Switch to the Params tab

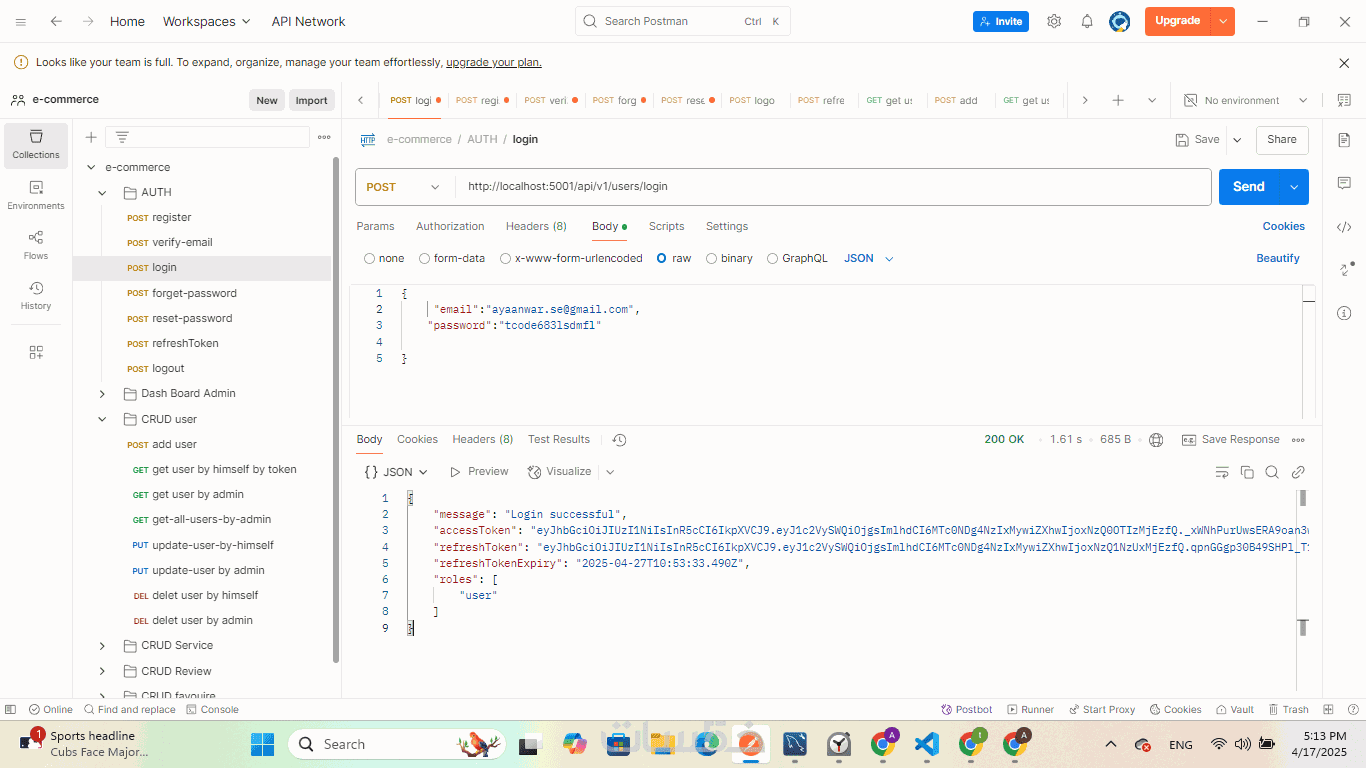tap(376, 227)
